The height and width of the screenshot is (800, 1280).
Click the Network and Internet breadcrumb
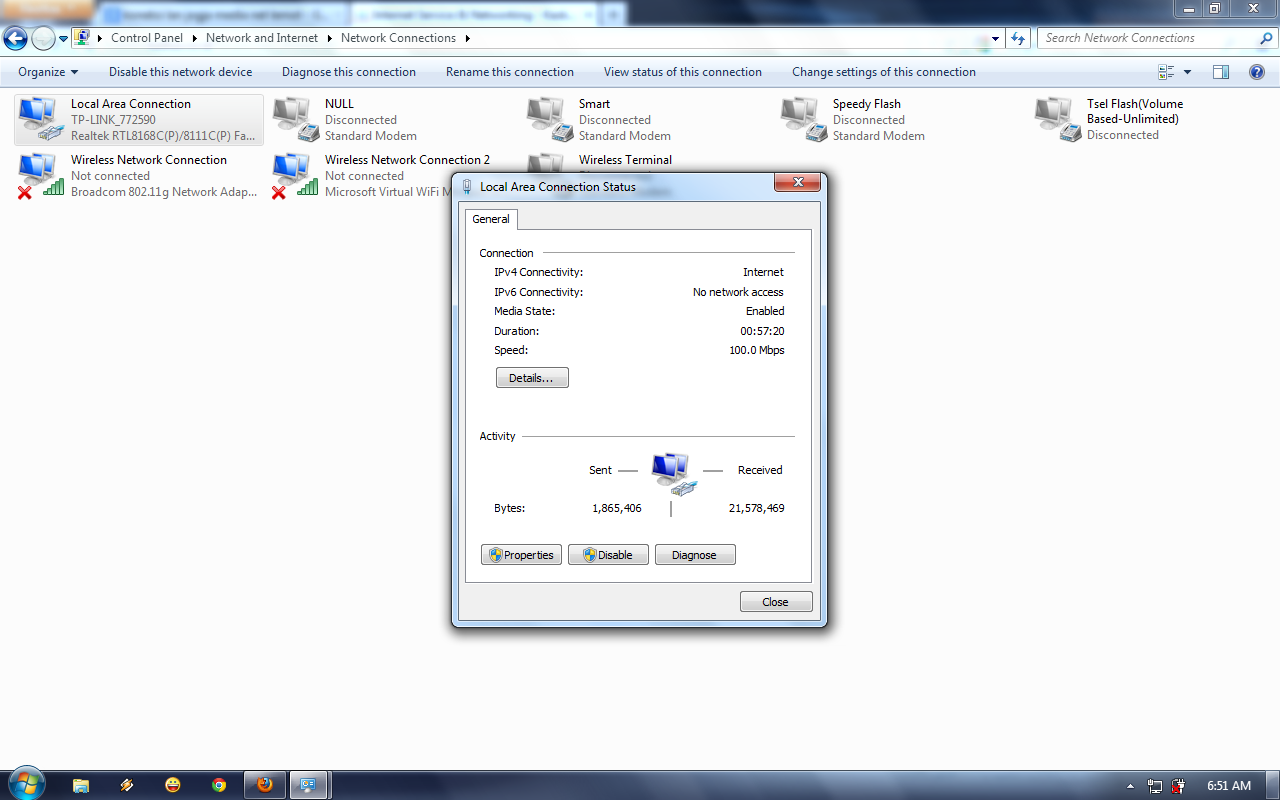(262, 37)
